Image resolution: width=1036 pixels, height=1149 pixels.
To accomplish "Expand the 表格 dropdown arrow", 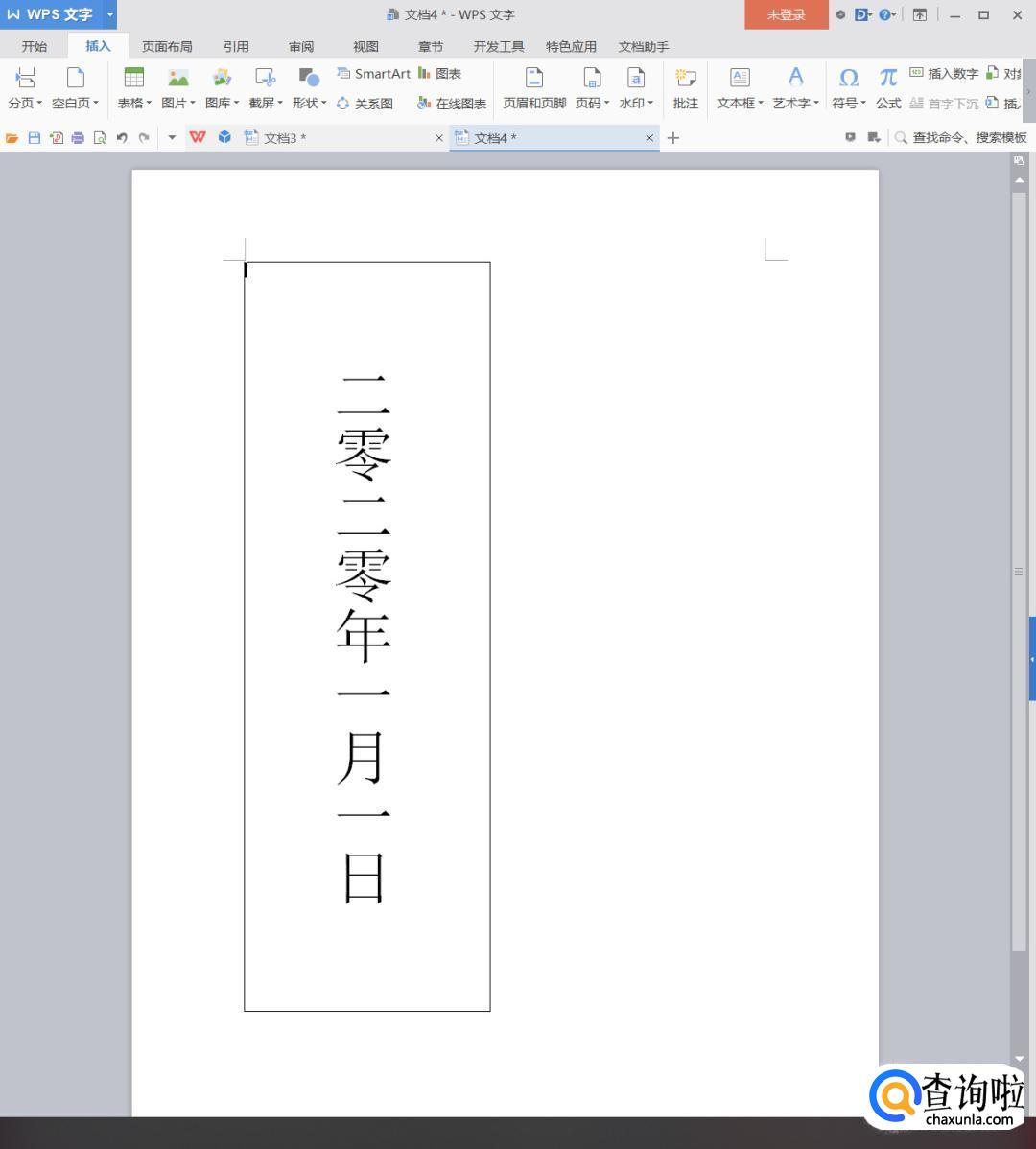I will coord(149,104).
